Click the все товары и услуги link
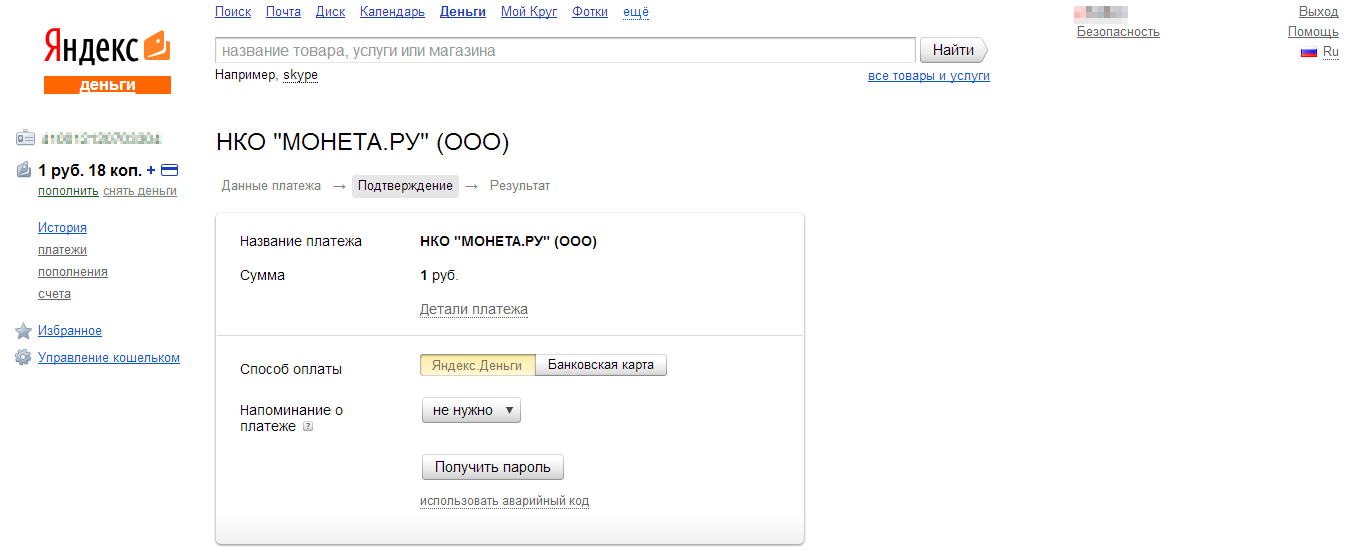 [x=929, y=76]
